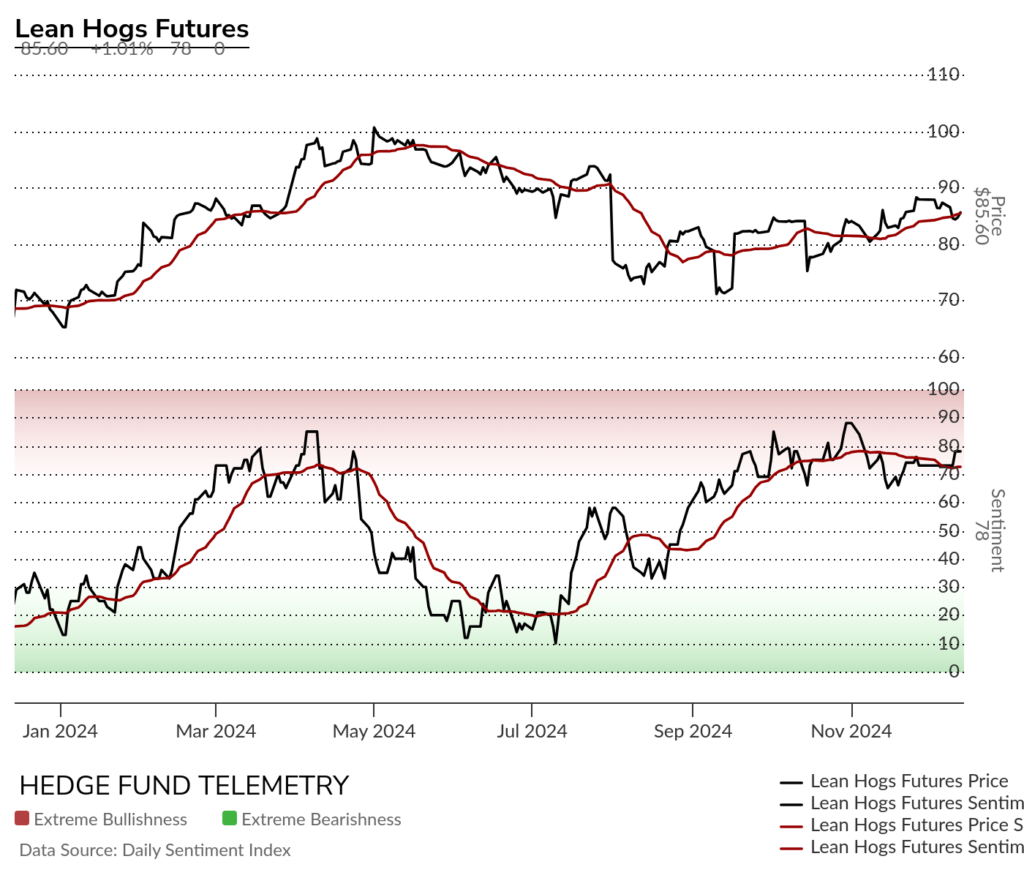Viewport: 1024px width, 878px height.
Task: Click the Extreme Bearishness legend text
Action: tap(321, 819)
